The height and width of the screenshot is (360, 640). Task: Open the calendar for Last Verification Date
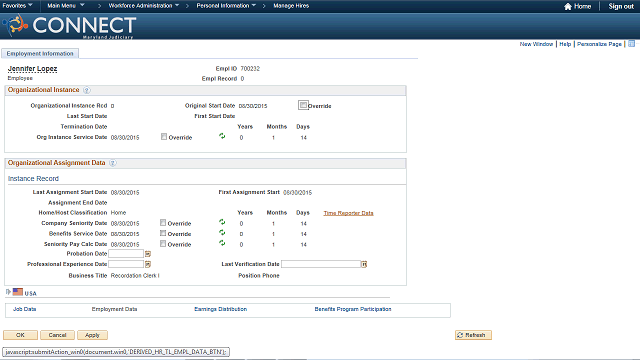364,264
